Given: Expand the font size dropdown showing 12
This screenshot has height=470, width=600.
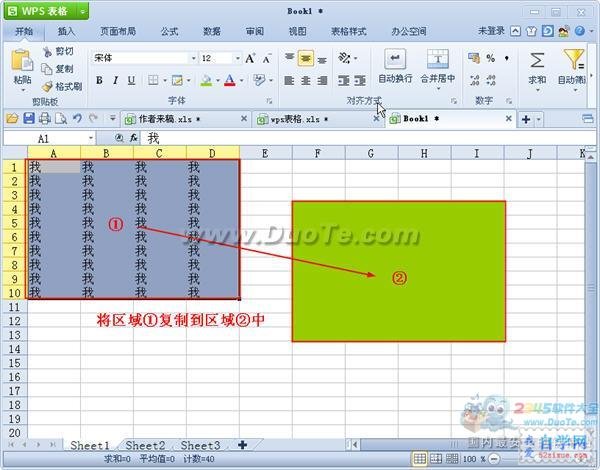Looking at the screenshot, I should click(x=238, y=58).
